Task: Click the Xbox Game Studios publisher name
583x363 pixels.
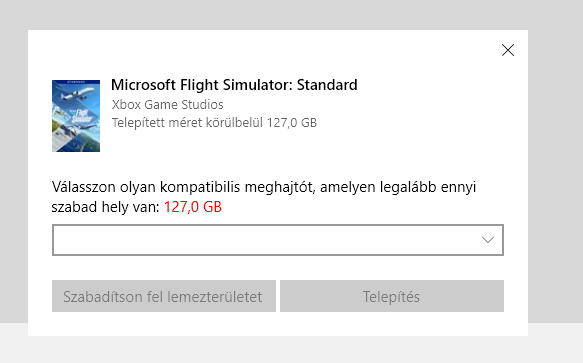Action: click(x=167, y=105)
